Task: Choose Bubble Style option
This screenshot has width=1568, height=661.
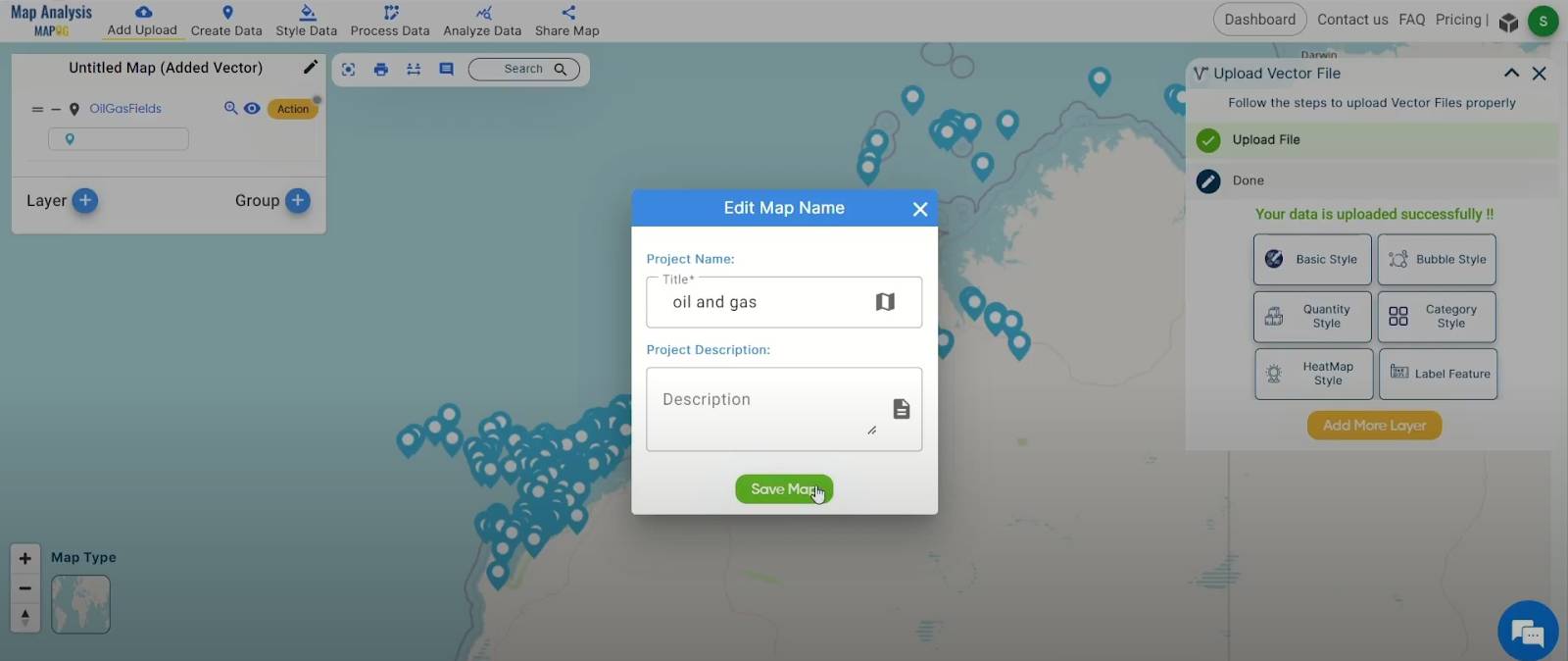Action: (1437, 260)
